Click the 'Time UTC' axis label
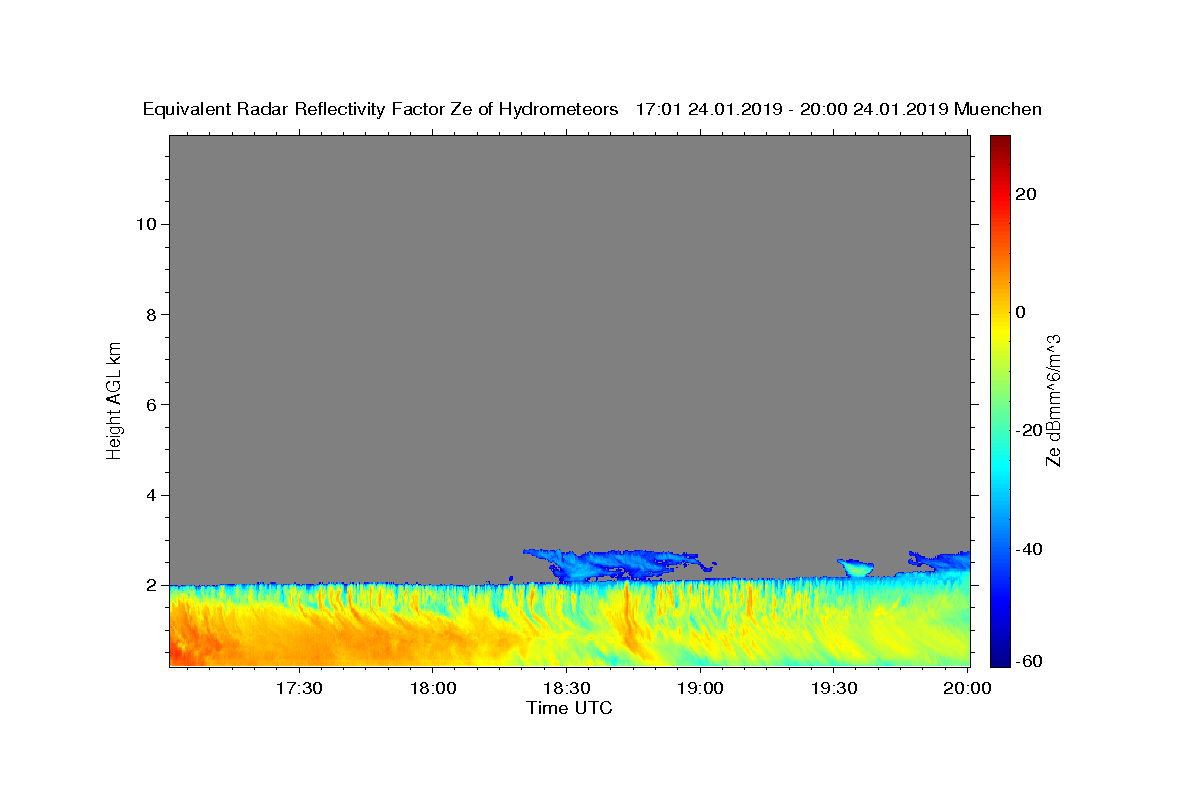This screenshot has width=1200, height=800. pos(569,708)
